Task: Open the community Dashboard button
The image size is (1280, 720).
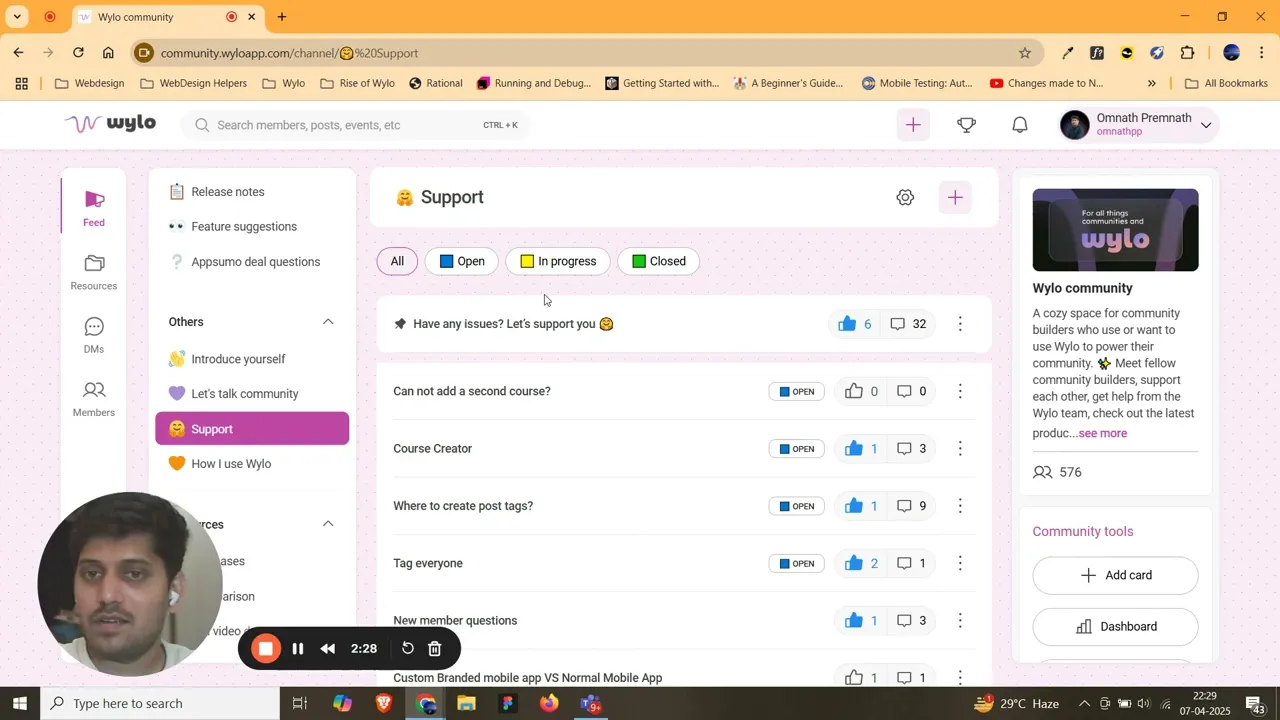Action: click(1115, 627)
